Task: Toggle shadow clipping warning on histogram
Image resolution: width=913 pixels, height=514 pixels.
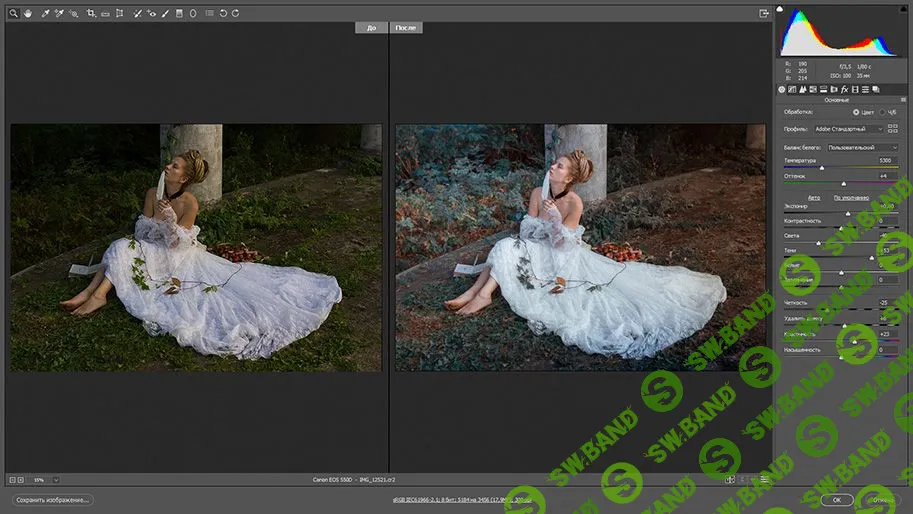Action: click(780, 8)
